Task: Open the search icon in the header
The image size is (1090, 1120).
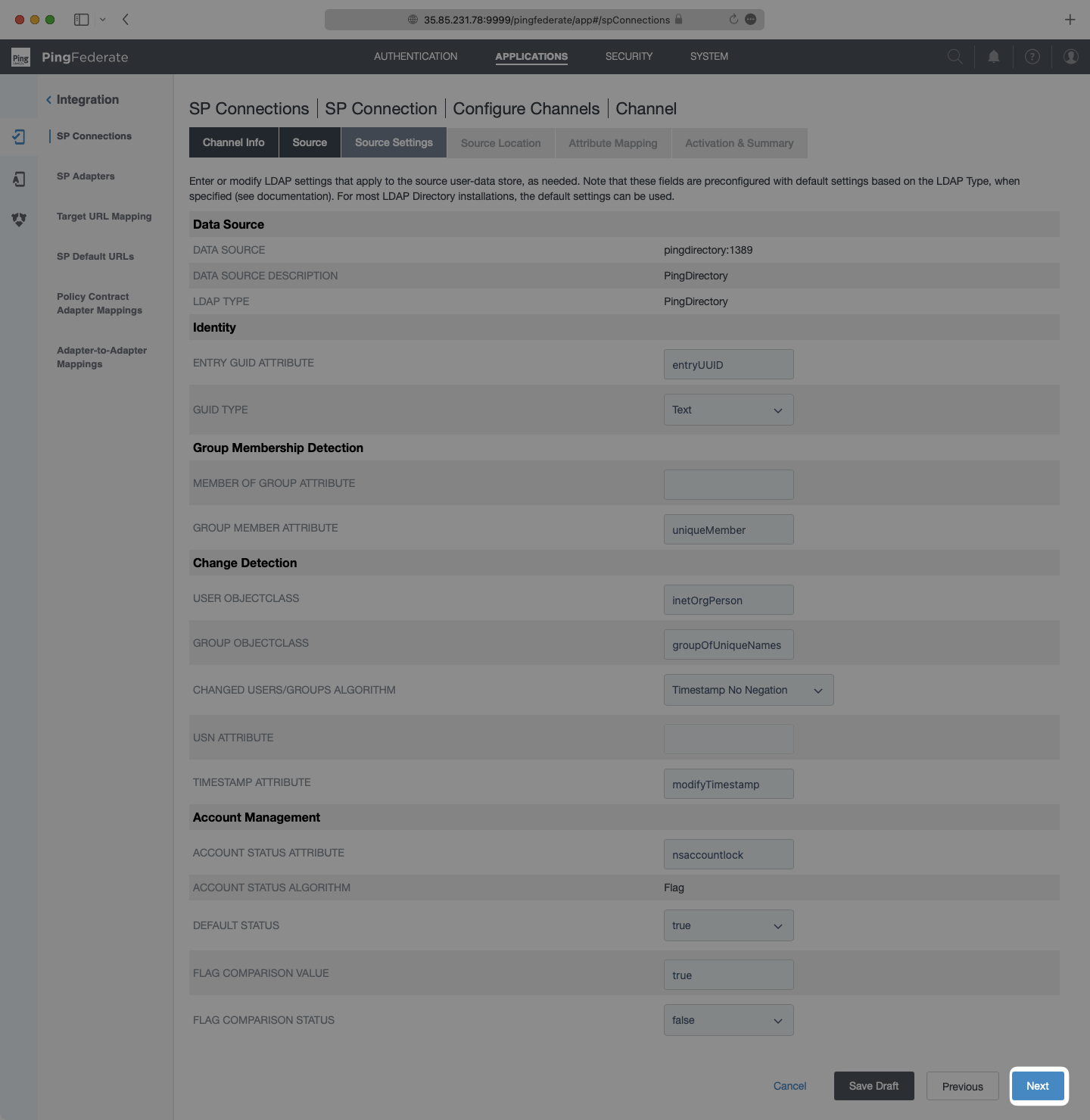Action: [x=955, y=56]
